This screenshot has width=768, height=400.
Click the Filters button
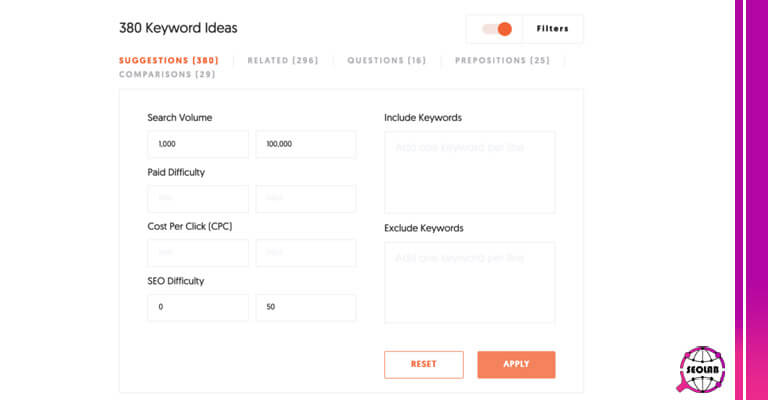click(x=552, y=29)
